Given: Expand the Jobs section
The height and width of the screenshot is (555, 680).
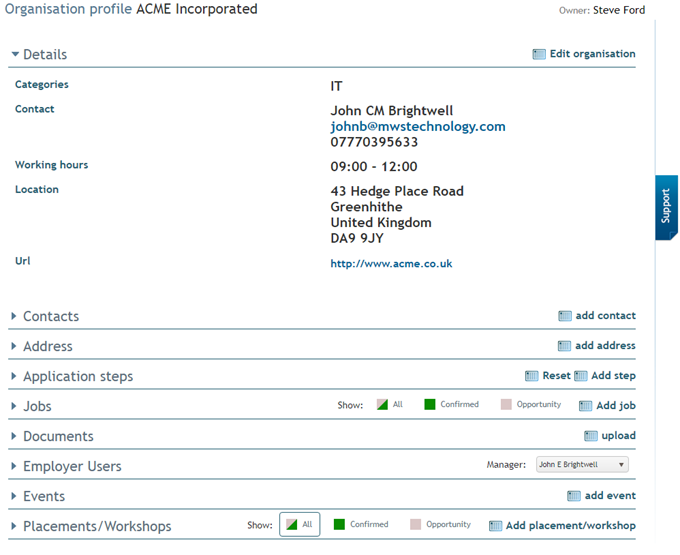Looking at the screenshot, I should [14, 406].
